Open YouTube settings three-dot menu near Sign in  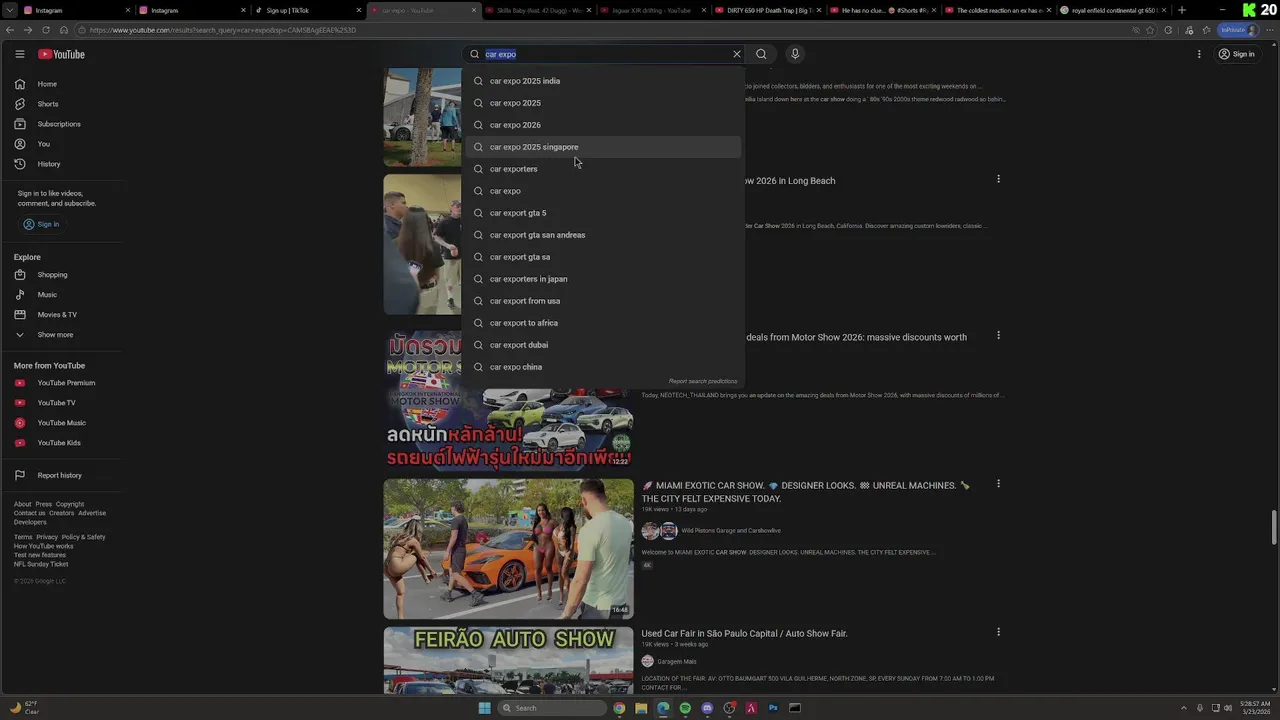pyautogui.click(x=1199, y=54)
